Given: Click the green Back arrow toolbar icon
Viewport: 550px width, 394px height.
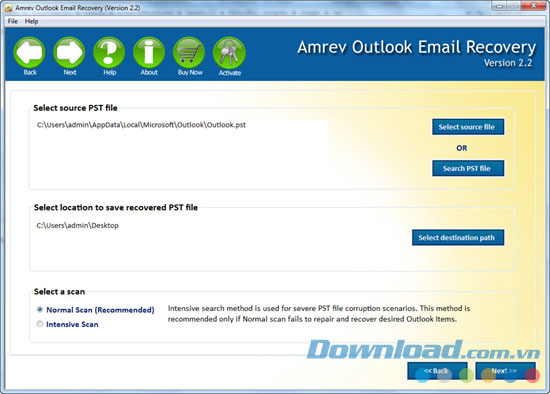Looking at the screenshot, I should 29,53.
